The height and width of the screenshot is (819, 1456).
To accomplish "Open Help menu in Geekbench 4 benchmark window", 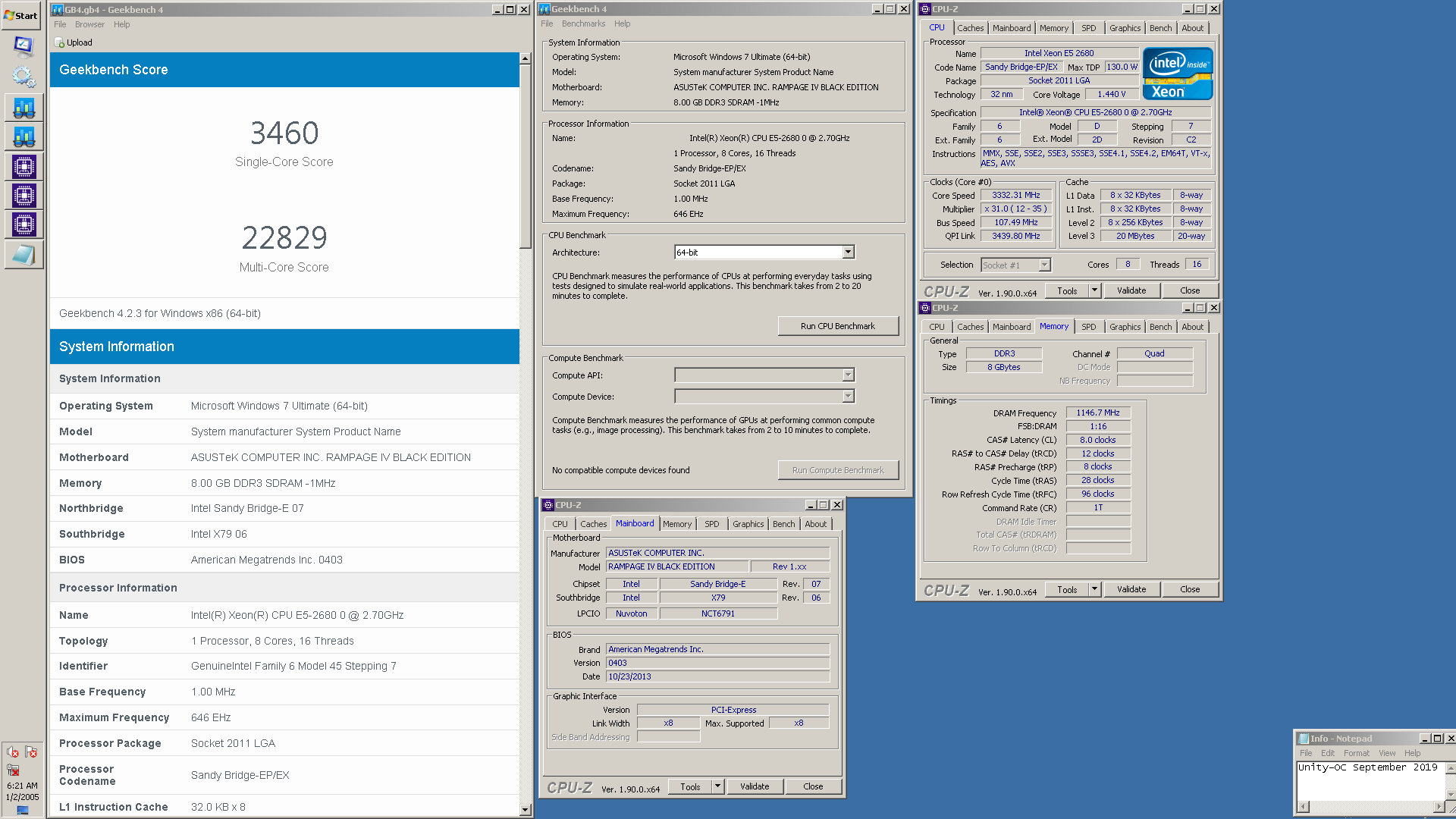I will click(622, 24).
